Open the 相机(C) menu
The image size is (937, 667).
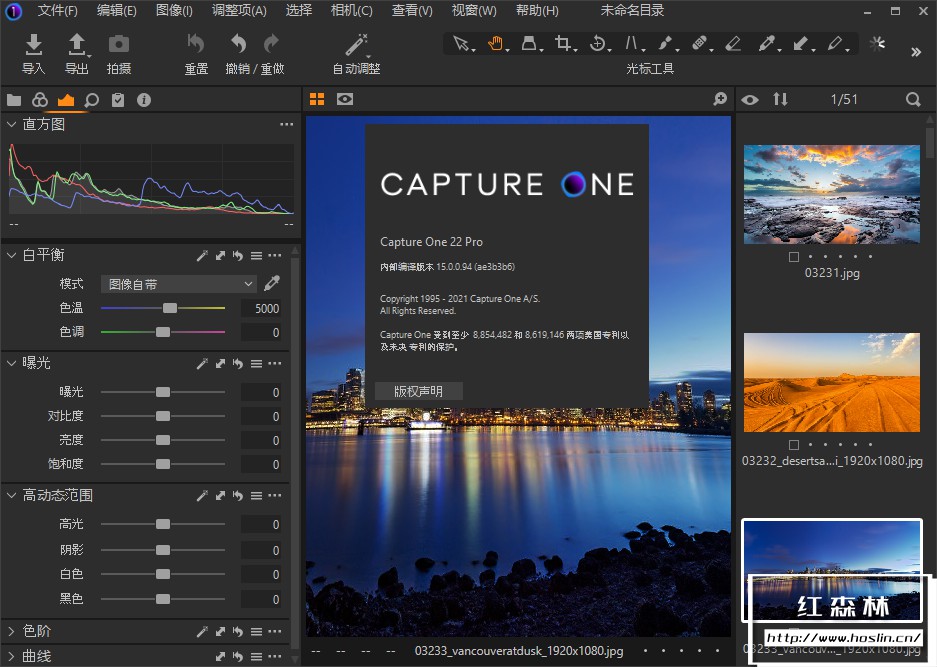351,11
